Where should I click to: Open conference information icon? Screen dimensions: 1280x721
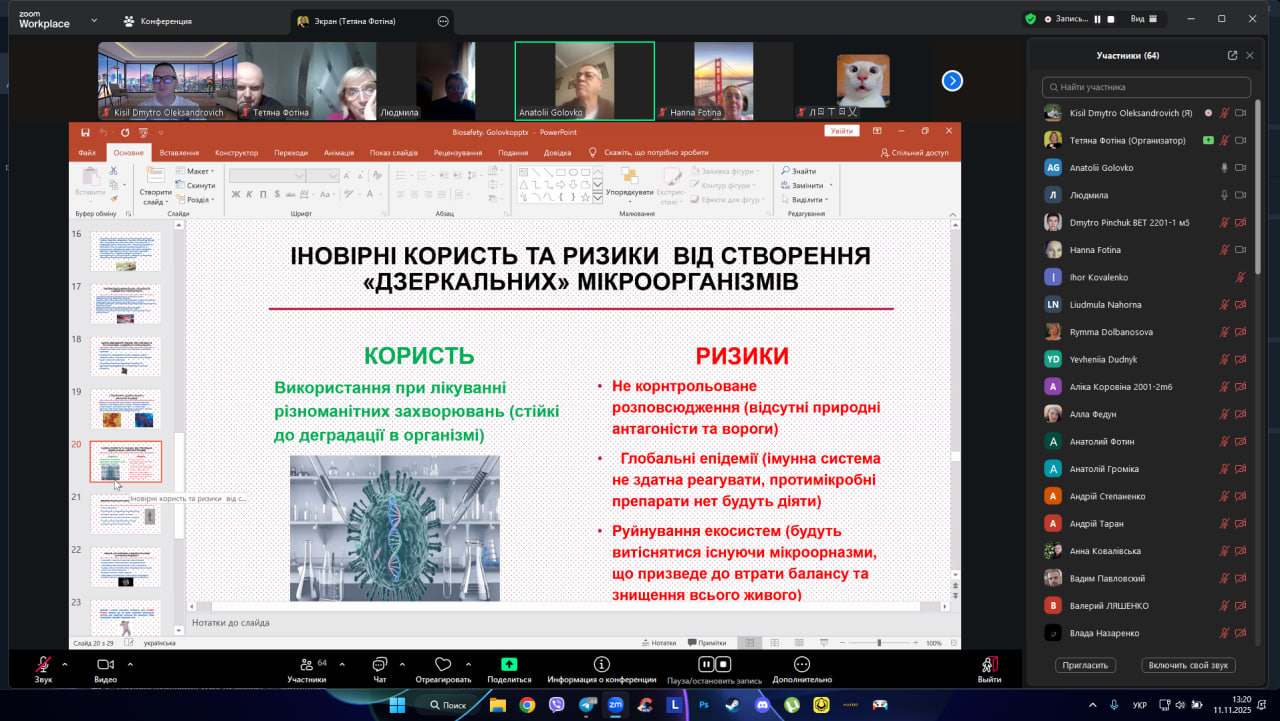click(601, 665)
